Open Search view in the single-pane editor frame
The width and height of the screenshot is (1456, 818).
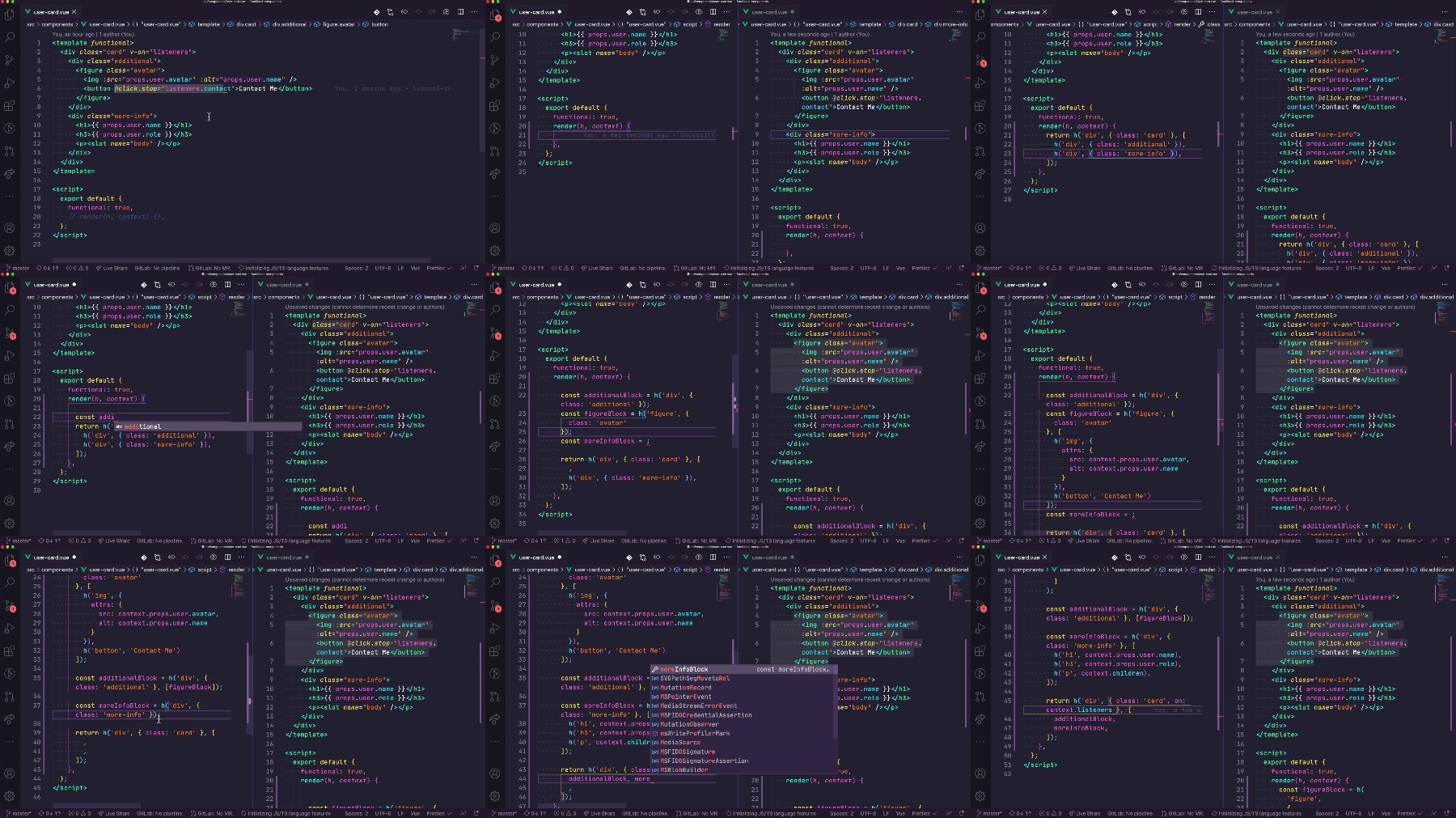pyautogui.click(x=10, y=37)
